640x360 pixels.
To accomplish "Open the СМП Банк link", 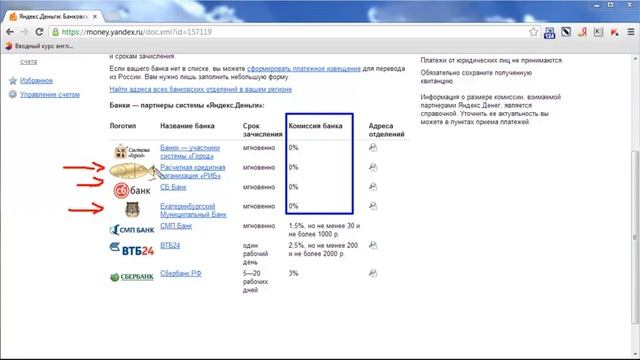I will tap(176, 226).
